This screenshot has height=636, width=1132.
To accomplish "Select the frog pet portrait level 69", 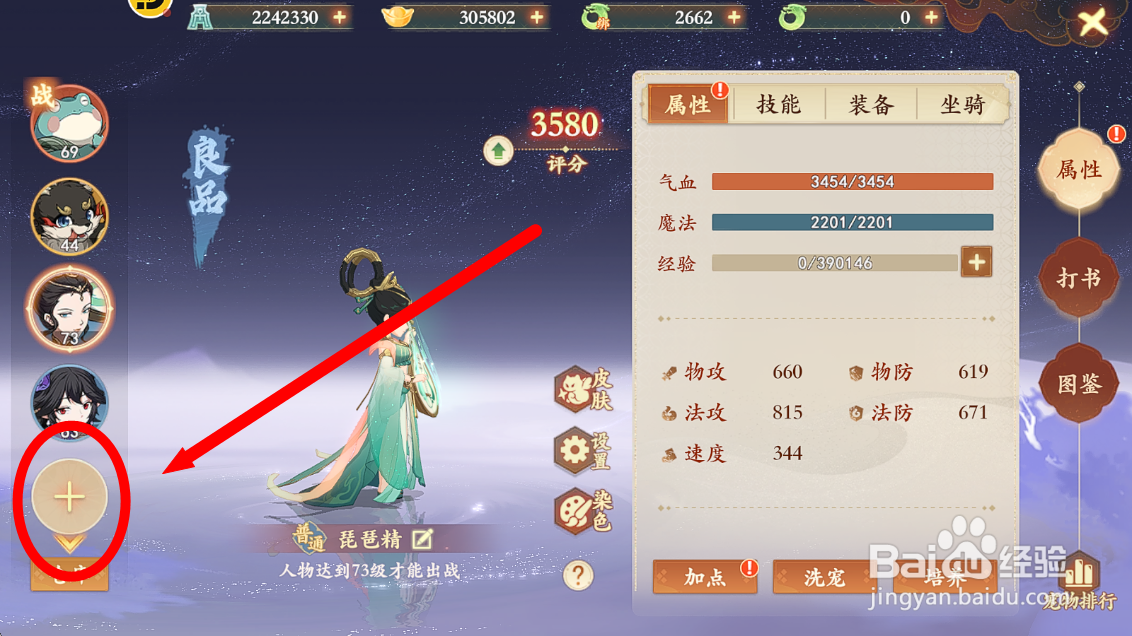I will [69, 123].
